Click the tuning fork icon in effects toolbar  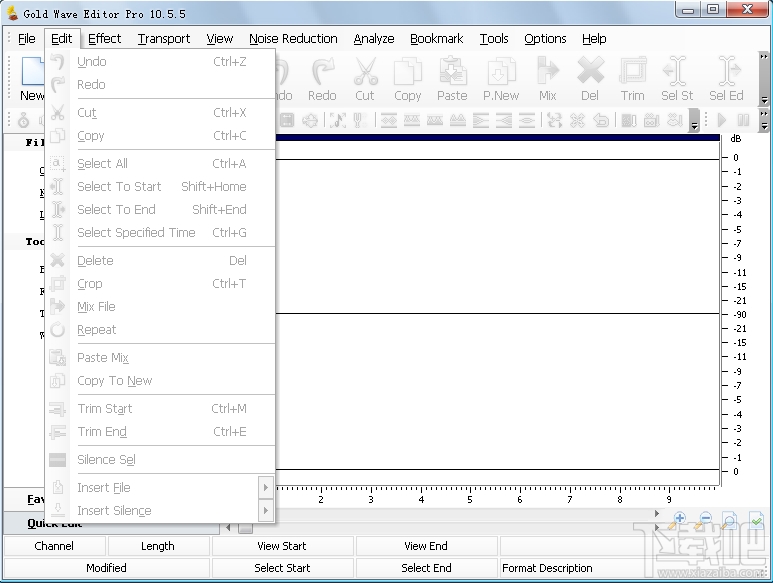[360, 120]
